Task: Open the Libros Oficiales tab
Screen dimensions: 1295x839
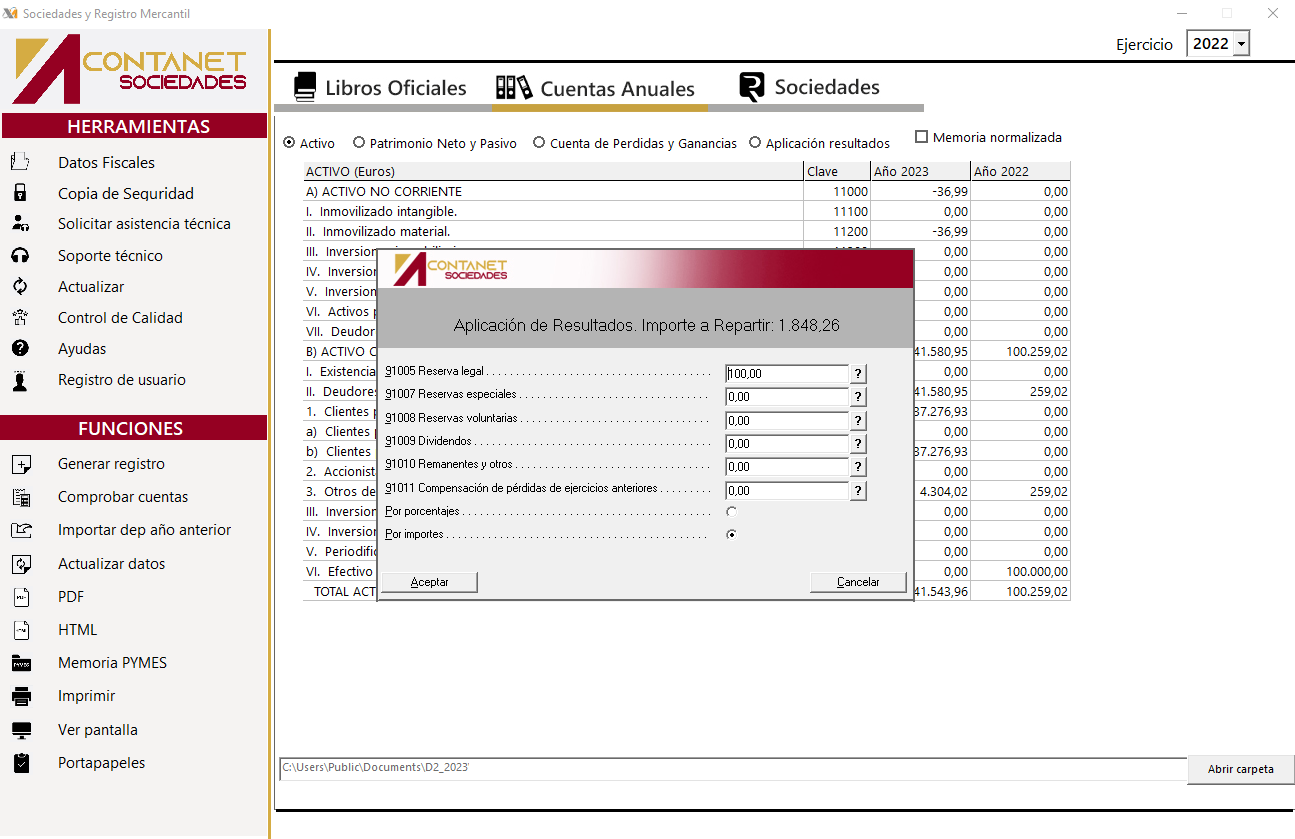Action: (381, 87)
